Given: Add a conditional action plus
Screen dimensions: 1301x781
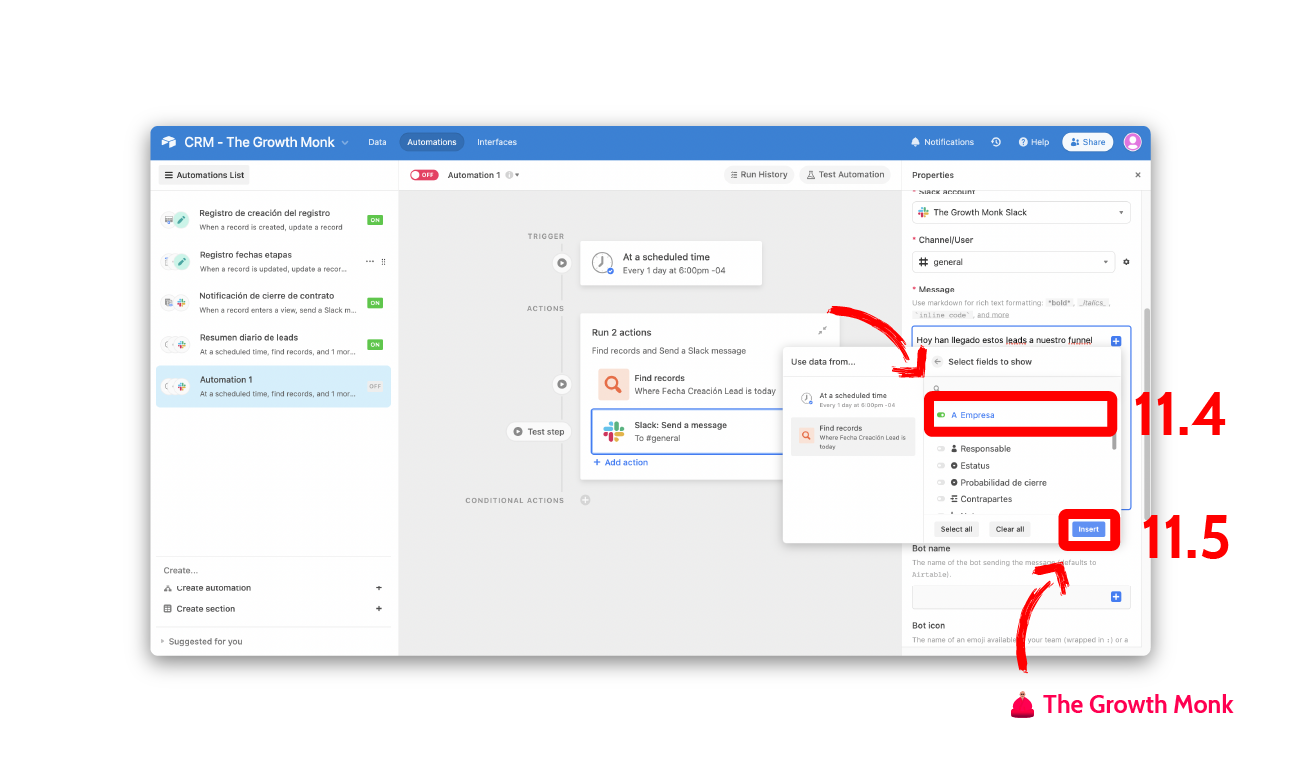Looking at the screenshot, I should [x=585, y=500].
